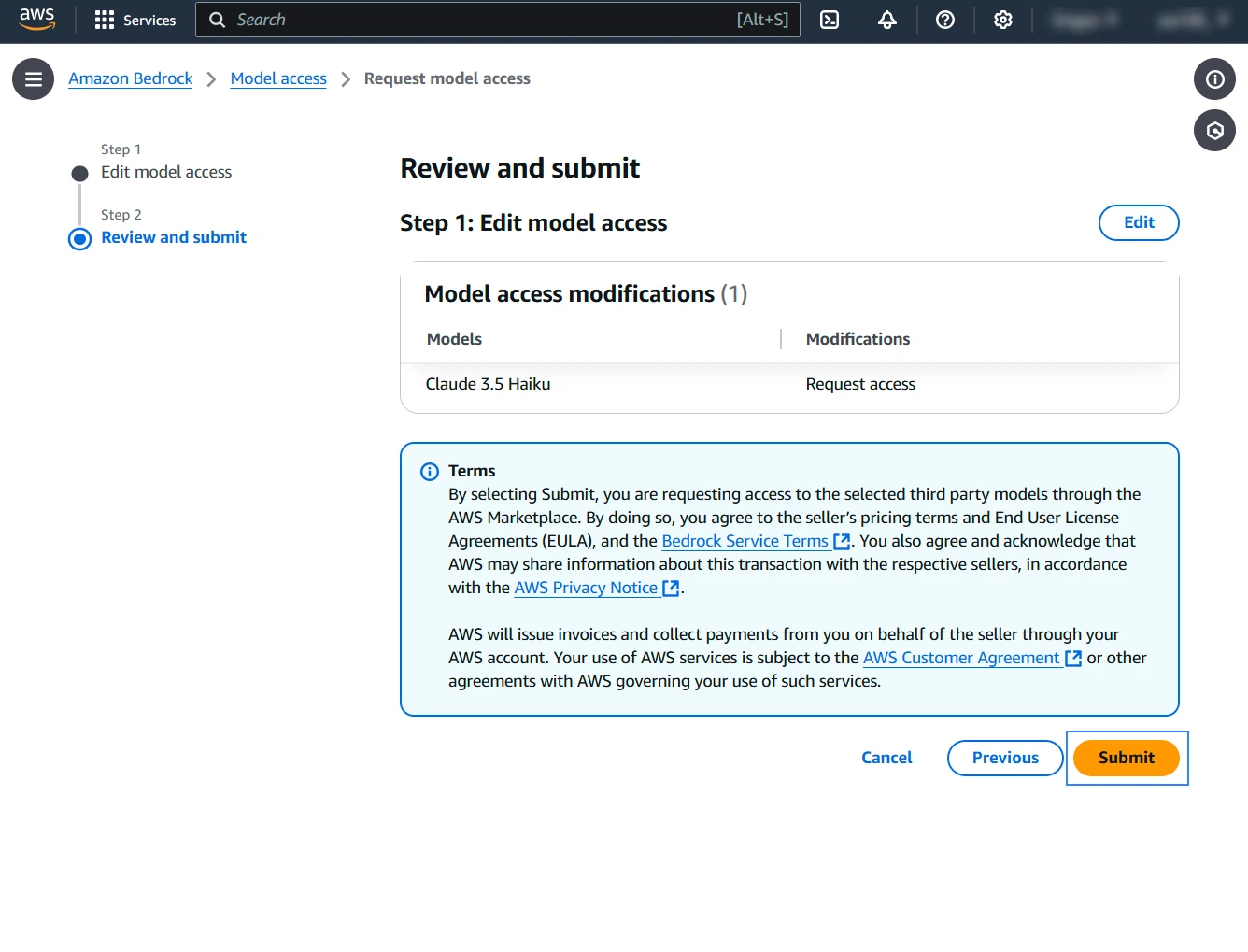Open AWS Privacy Notice link
The width and height of the screenshot is (1248, 952).
point(586,588)
